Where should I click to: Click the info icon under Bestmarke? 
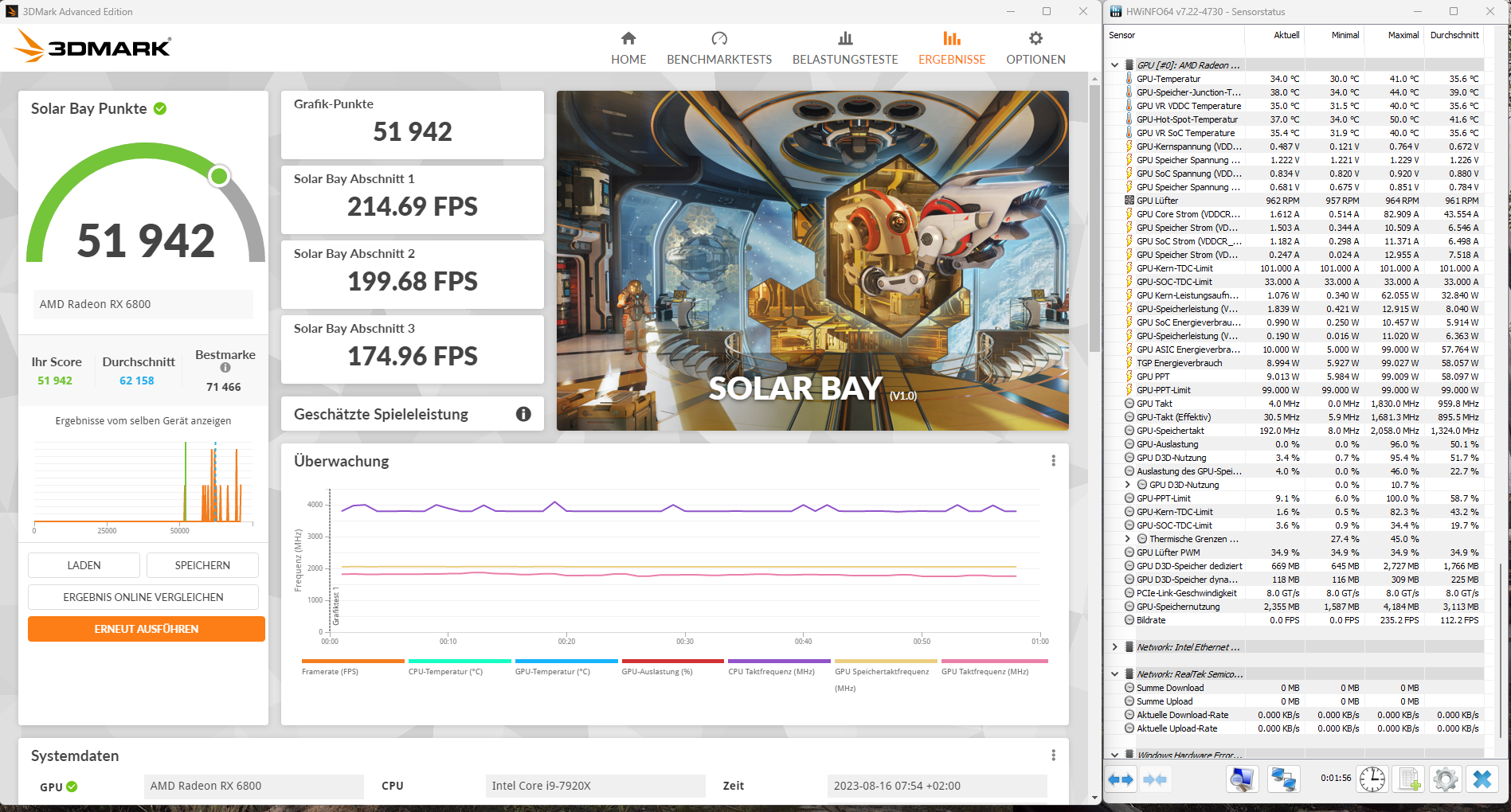(x=225, y=368)
